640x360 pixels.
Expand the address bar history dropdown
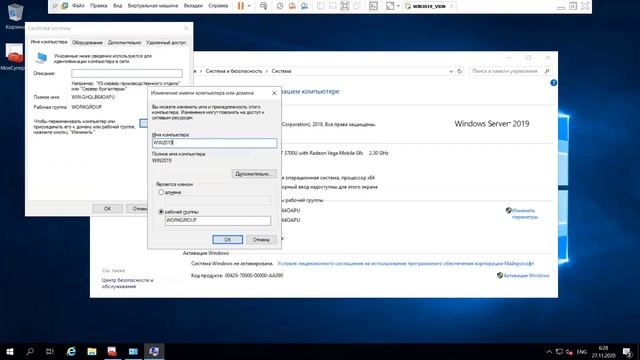coord(451,71)
